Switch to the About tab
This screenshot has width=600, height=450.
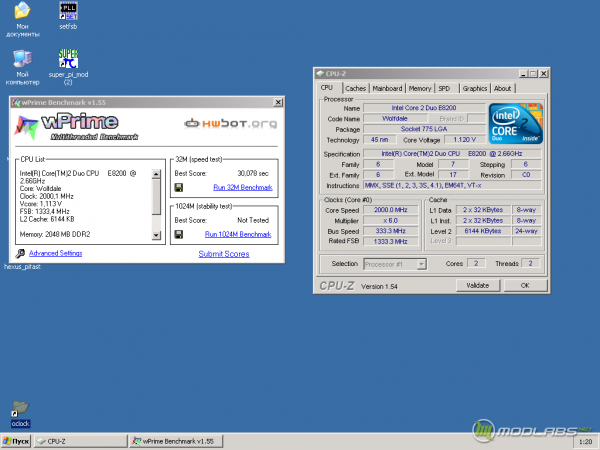coord(502,88)
